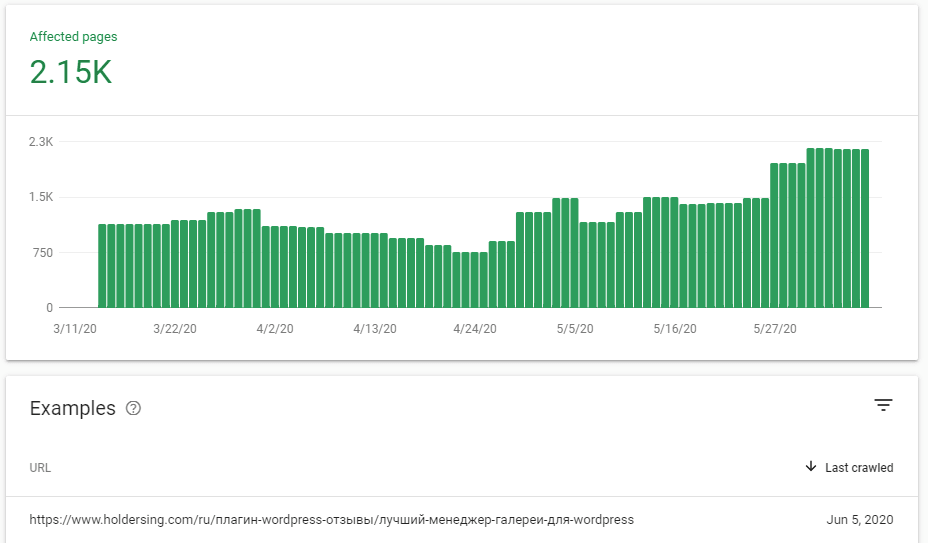Screen dimensions: 928x543
Task: Select the Affected pages metric card
Action: (x=73, y=59)
